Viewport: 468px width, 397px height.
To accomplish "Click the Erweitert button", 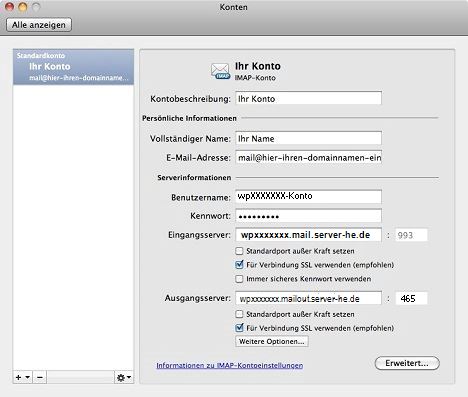I will pos(407,363).
